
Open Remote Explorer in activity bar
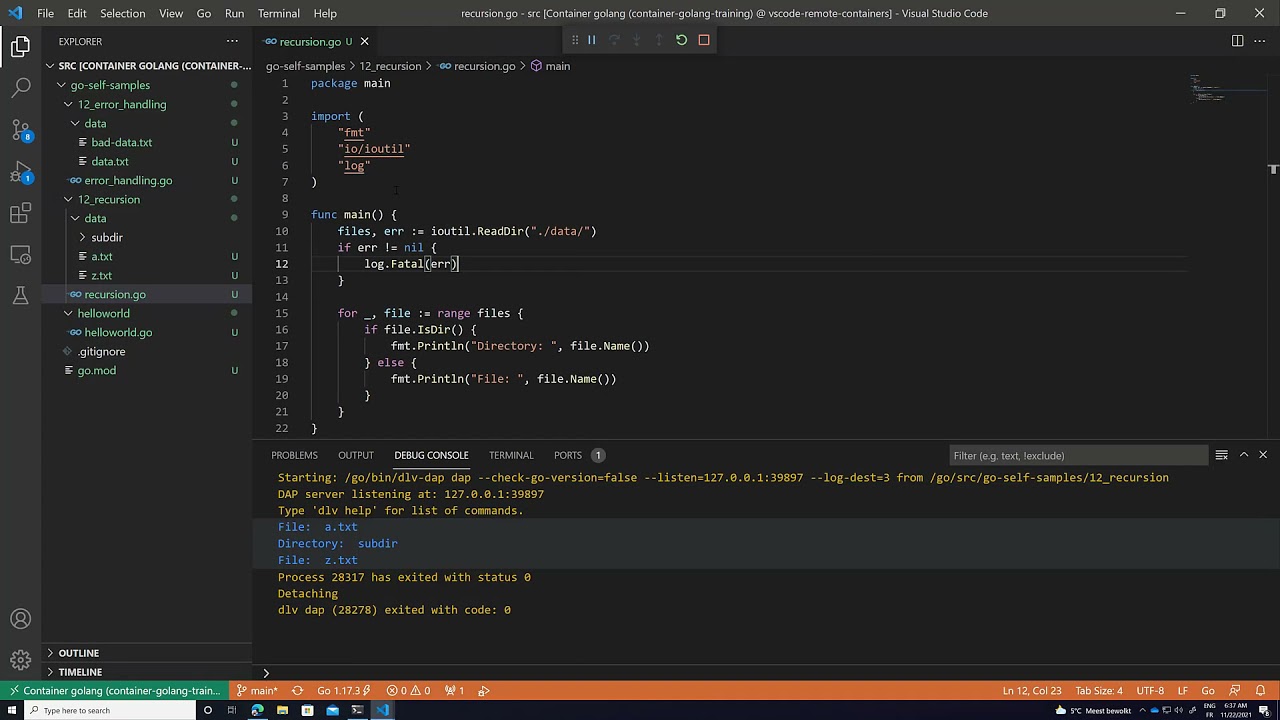tap(20, 255)
